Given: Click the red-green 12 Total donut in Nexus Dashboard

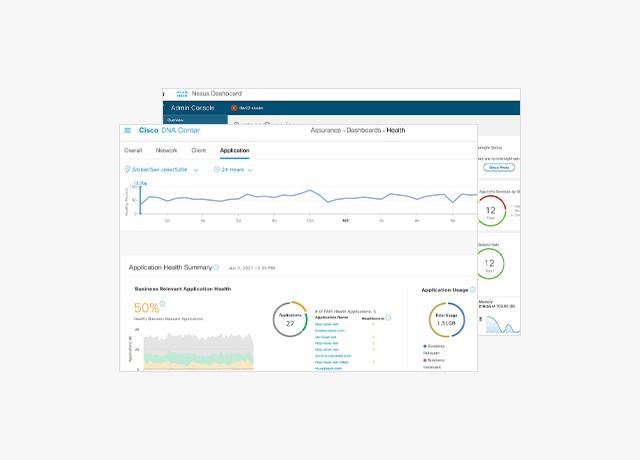Looking at the screenshot, I should (491, 211).
